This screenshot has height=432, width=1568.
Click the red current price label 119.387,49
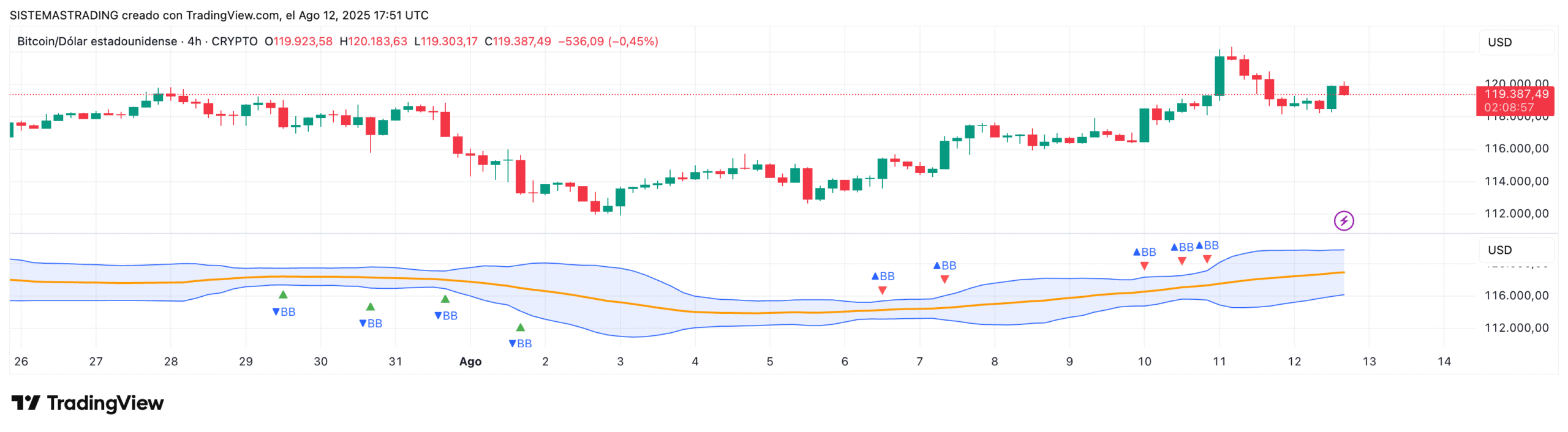tap(1516, 94)
